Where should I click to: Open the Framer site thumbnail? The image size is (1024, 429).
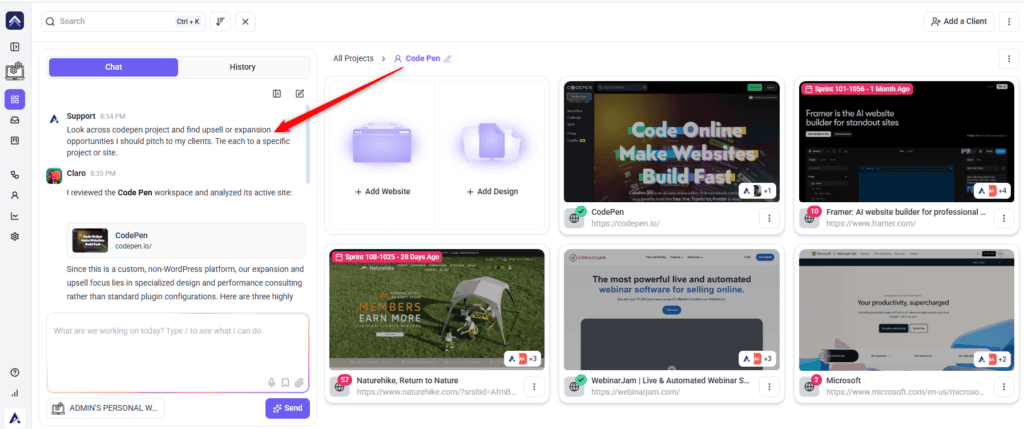[906, 142]
